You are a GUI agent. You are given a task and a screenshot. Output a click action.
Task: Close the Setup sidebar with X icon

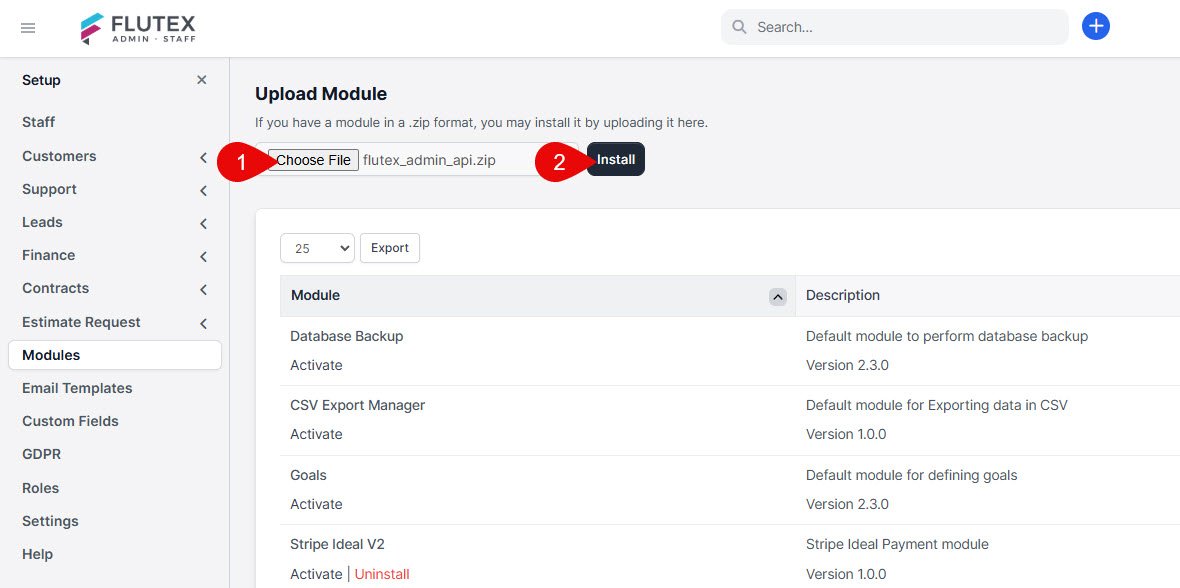[x=202, y=80]
